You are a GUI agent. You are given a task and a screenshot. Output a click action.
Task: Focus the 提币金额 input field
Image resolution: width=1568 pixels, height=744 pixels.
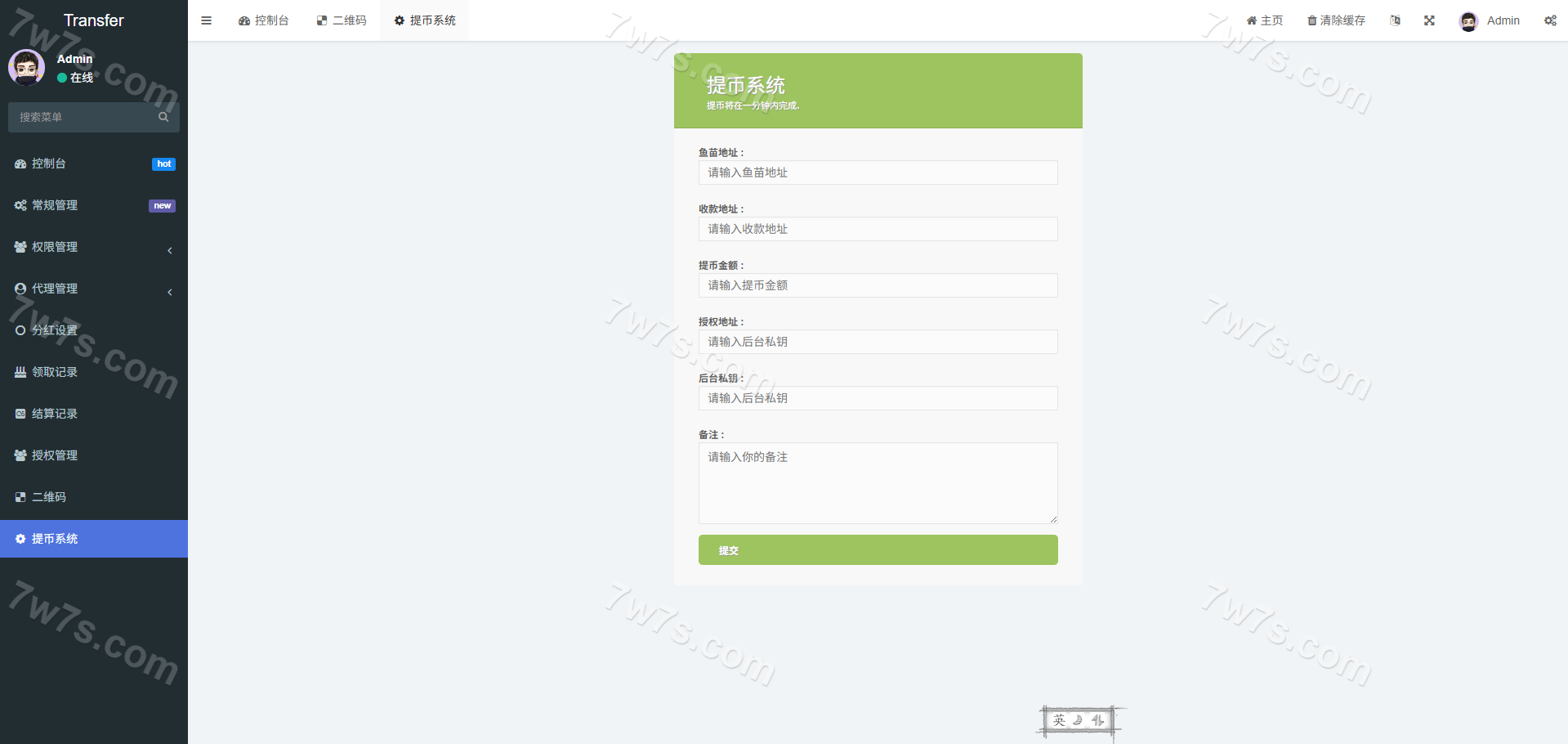point(878,285)
